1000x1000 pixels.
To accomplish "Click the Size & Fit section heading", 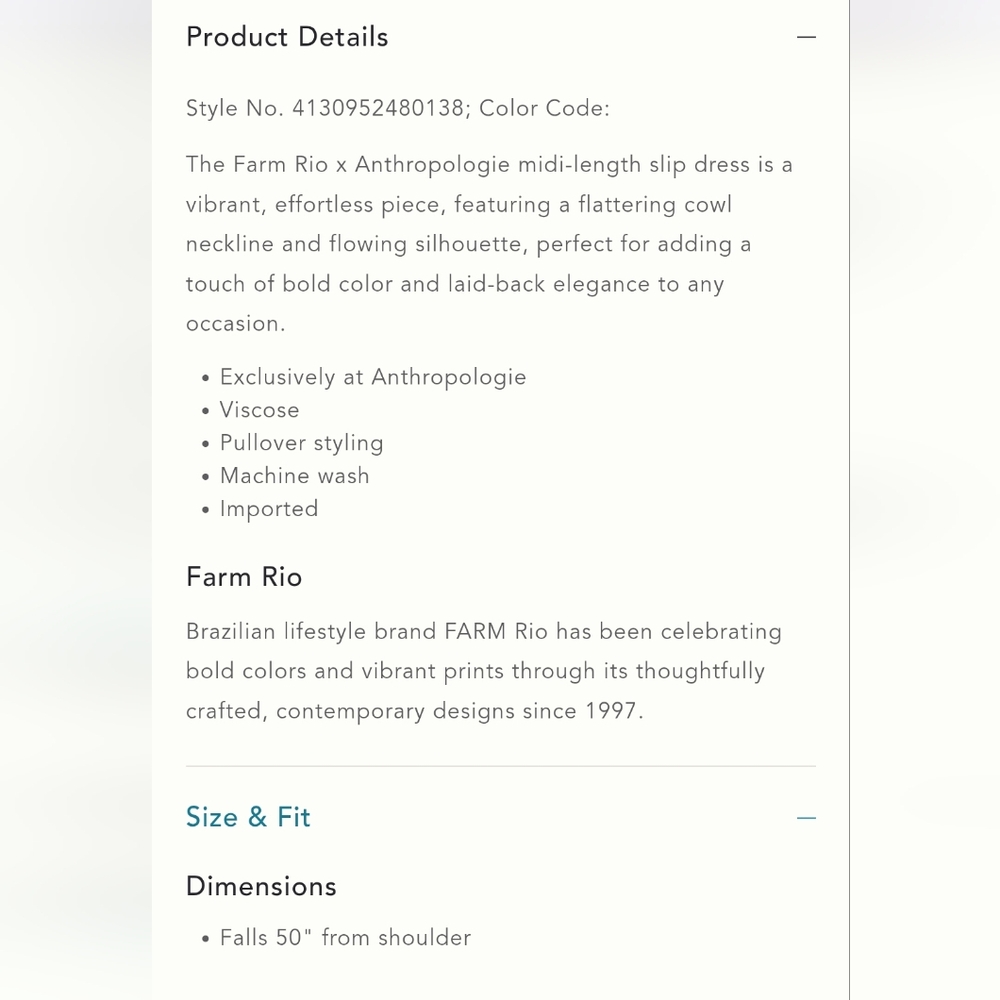I will coord(248,817).
